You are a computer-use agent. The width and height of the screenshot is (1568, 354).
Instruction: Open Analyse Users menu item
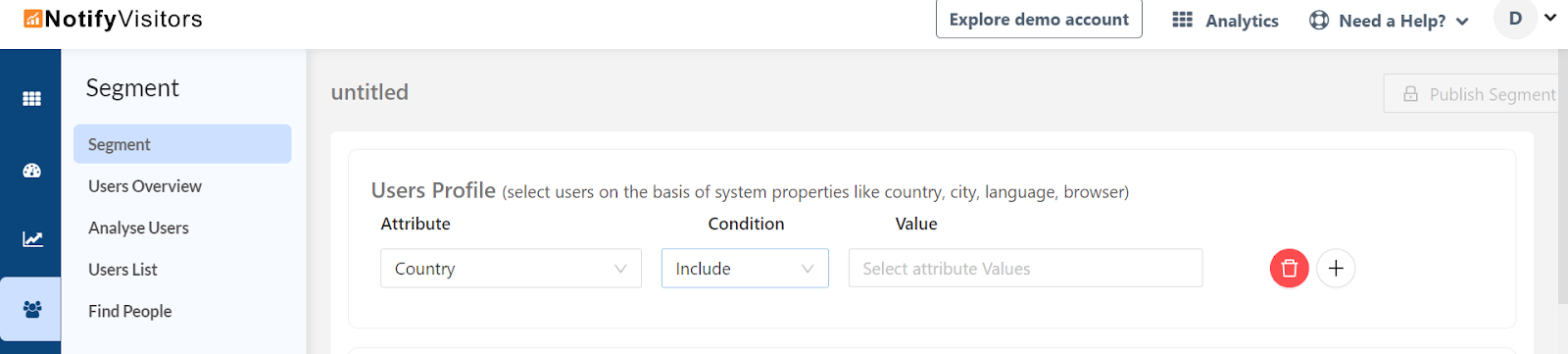click(138, 228)
